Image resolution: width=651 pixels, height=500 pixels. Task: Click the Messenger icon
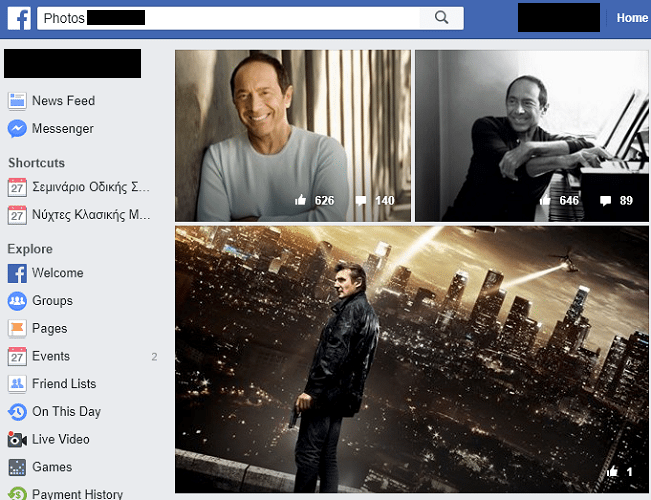[x=17, y=129]
